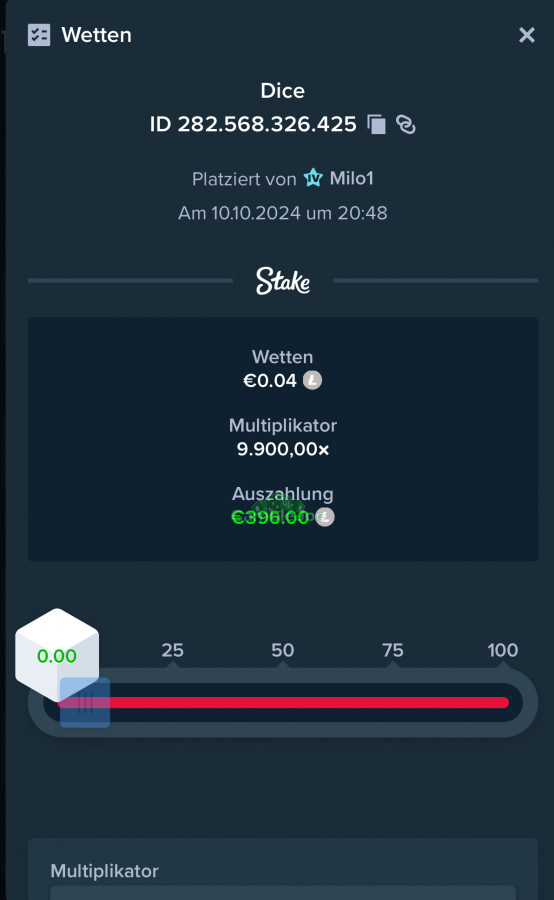Click the Wetten checklist icon in header
The image size is (554, 900).
(39, 35)
